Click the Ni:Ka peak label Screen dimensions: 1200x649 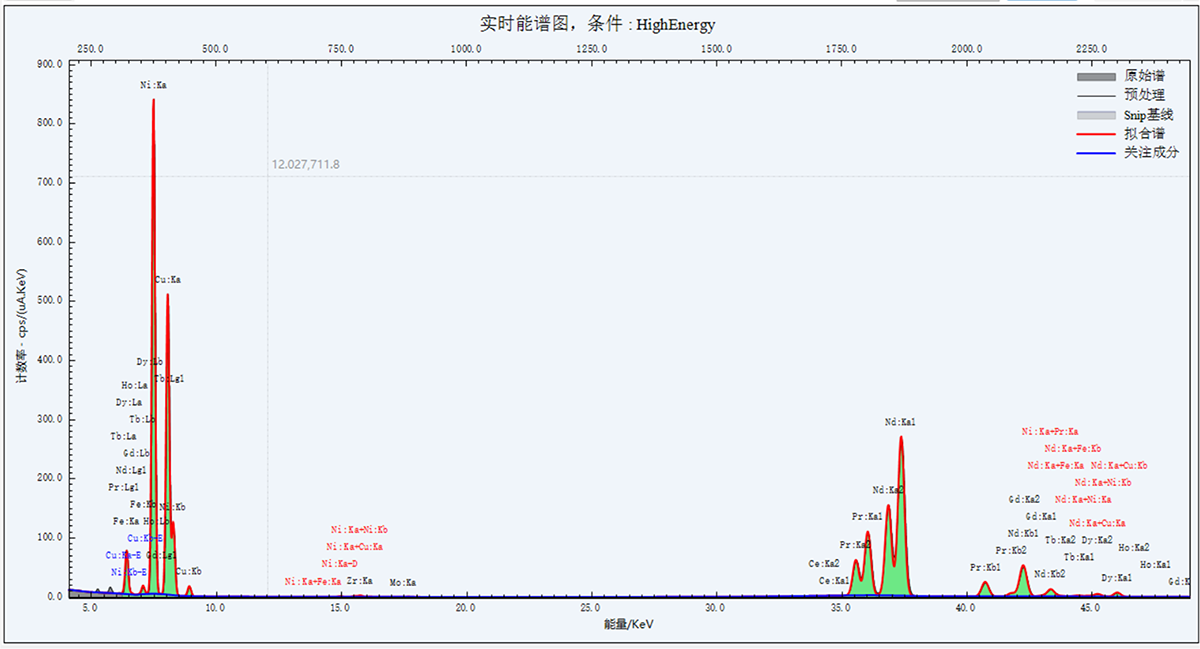tap(153, 86)
